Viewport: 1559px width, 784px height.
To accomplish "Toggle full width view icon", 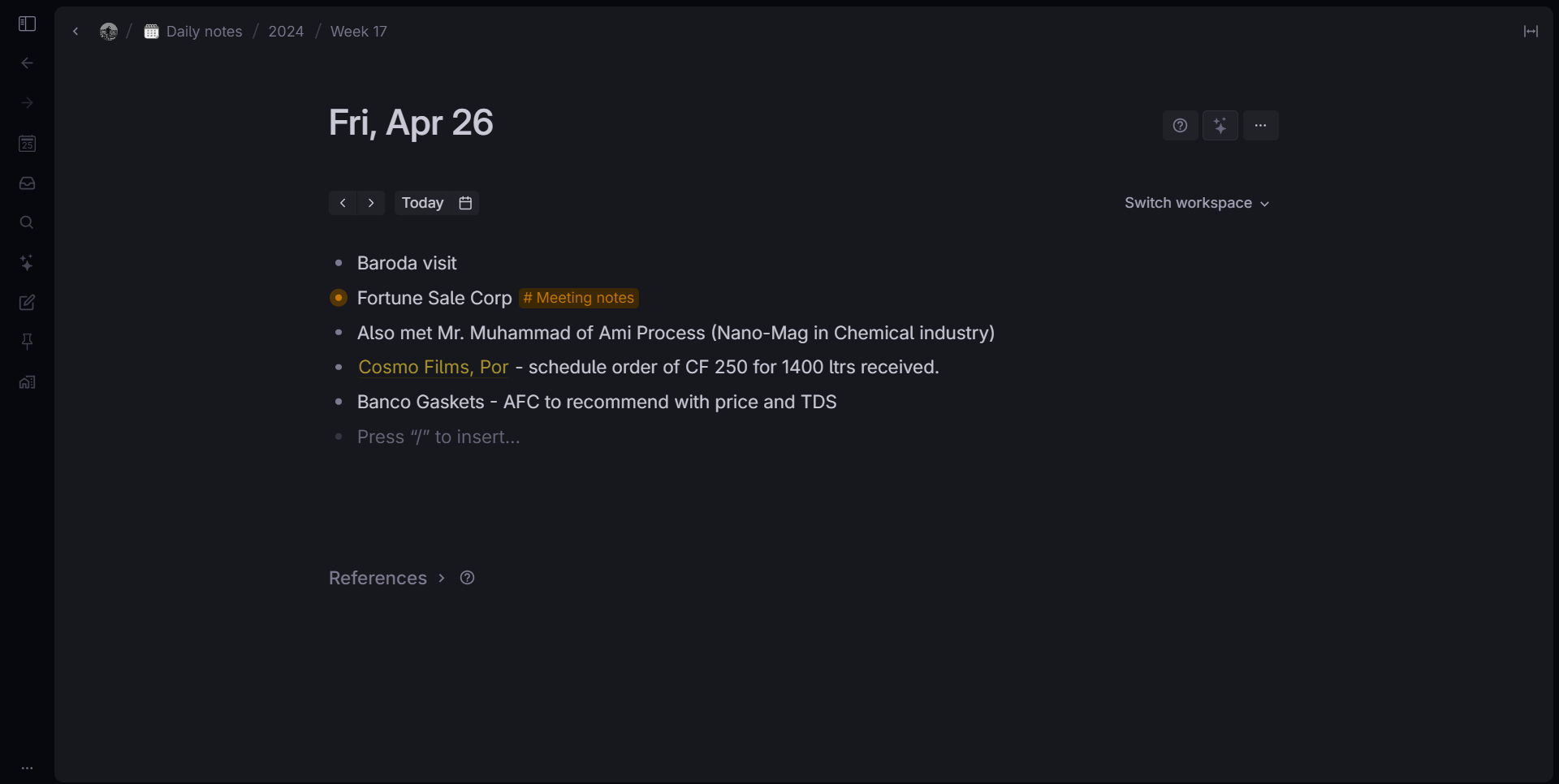I will 1531,32.
